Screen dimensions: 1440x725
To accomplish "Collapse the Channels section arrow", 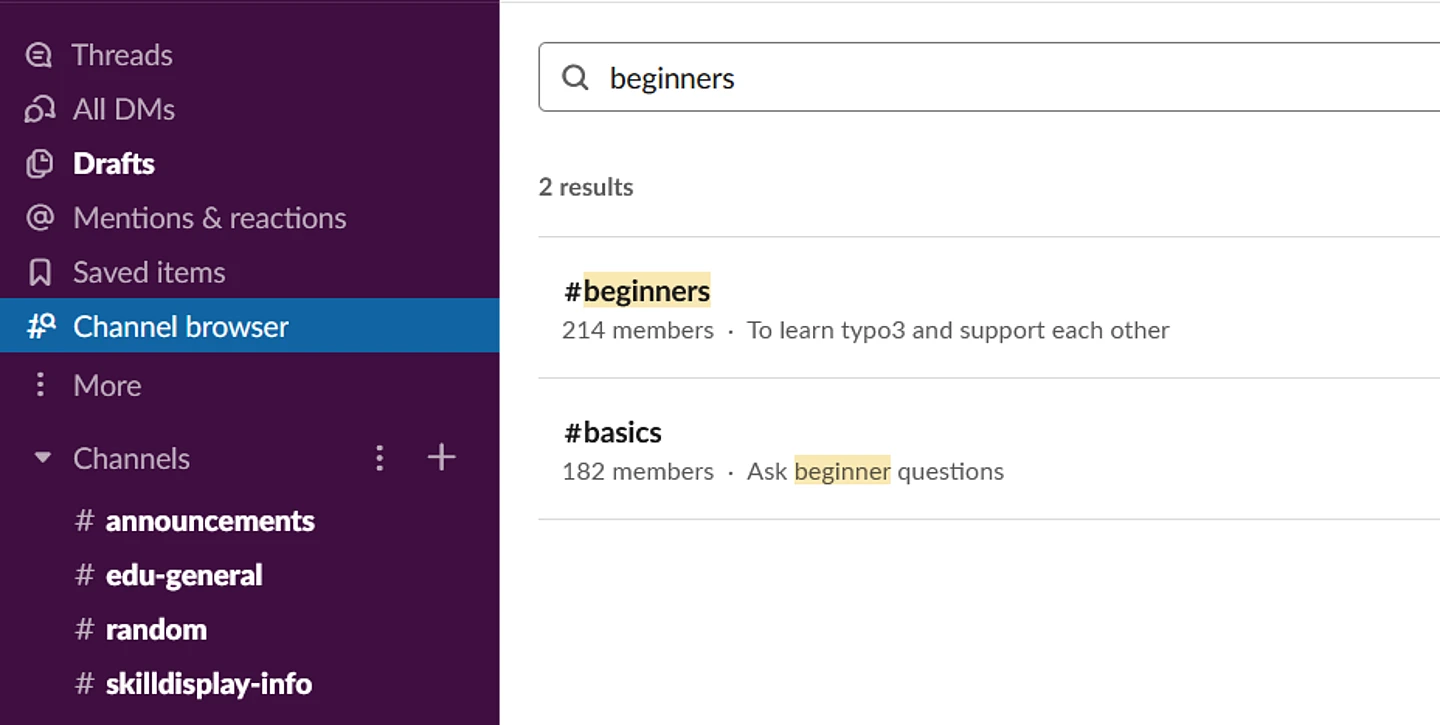I will point(42,459).
